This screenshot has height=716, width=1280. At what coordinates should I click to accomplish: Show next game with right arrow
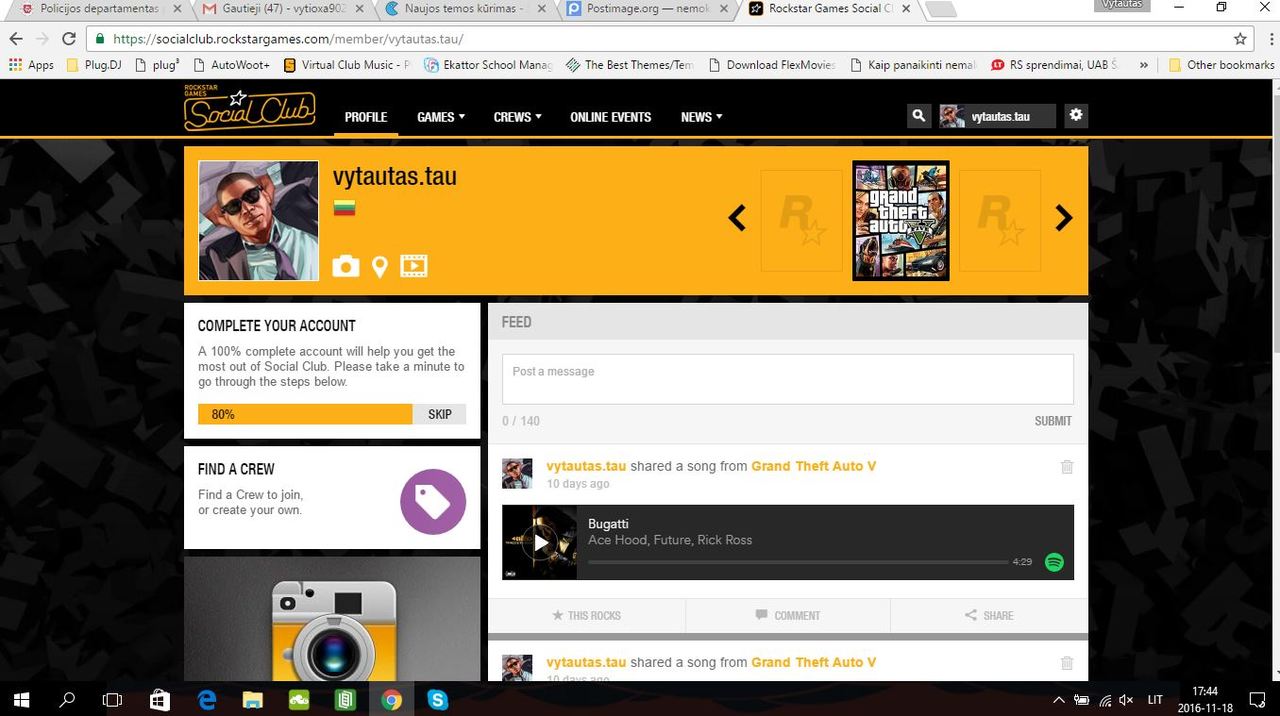(x=1064, y=218)
